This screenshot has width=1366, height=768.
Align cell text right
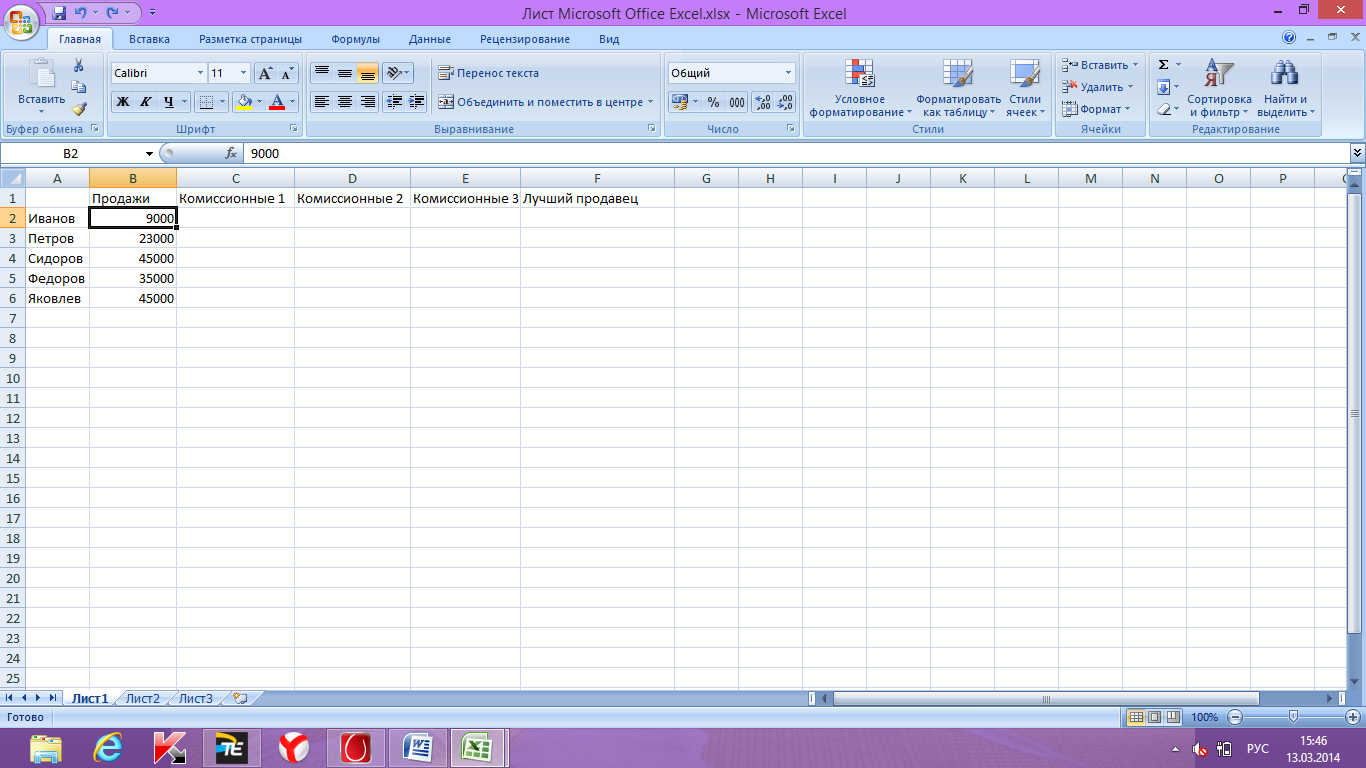[x=367, y=101]
